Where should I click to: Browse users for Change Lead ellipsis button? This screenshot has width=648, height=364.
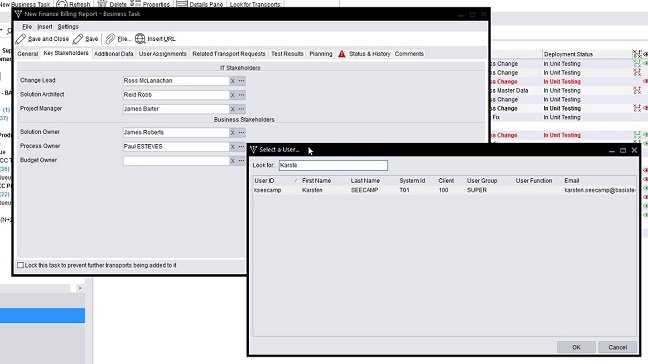(x=241, y=81)
